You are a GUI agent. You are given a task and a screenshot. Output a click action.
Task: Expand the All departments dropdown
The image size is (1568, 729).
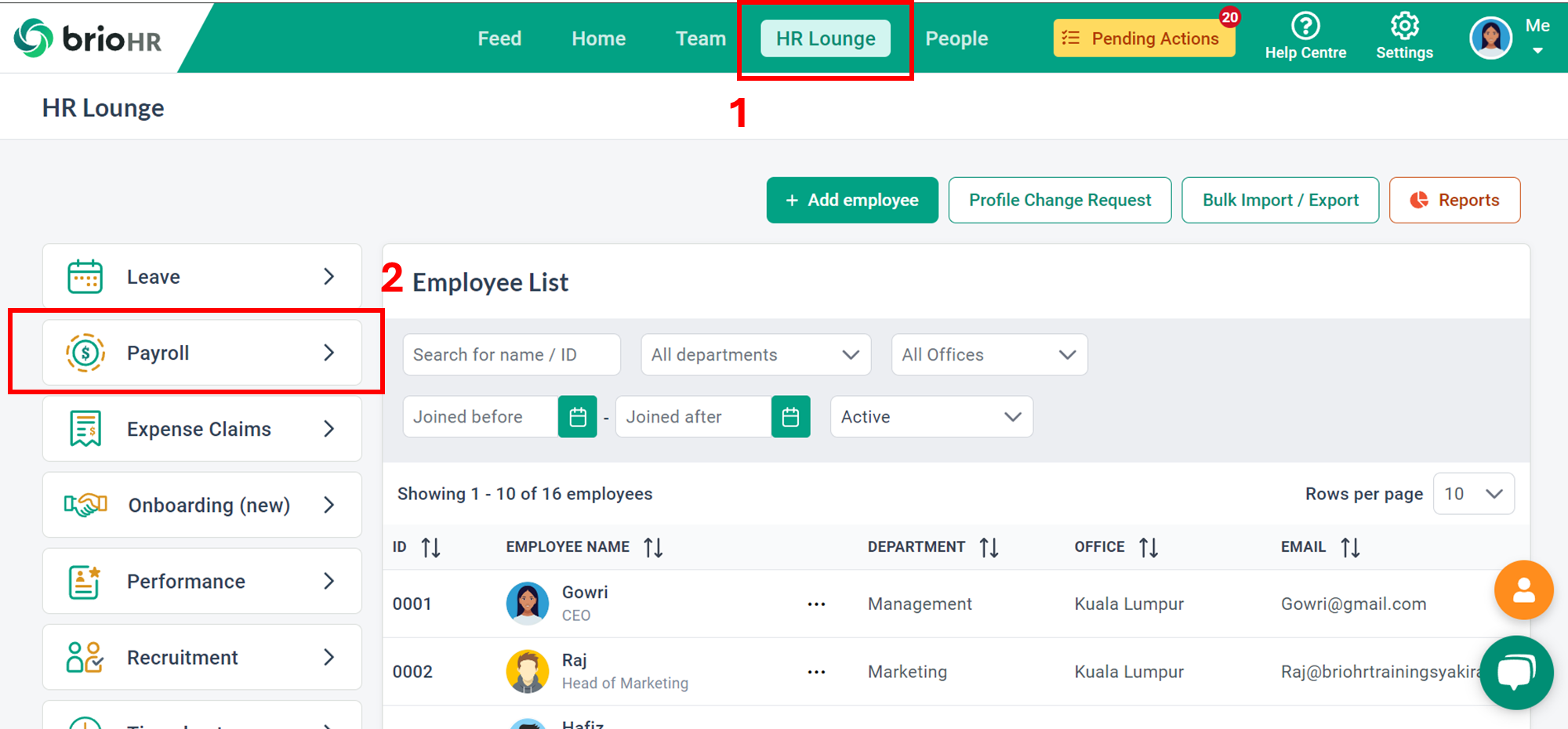[x=851, y=354]
